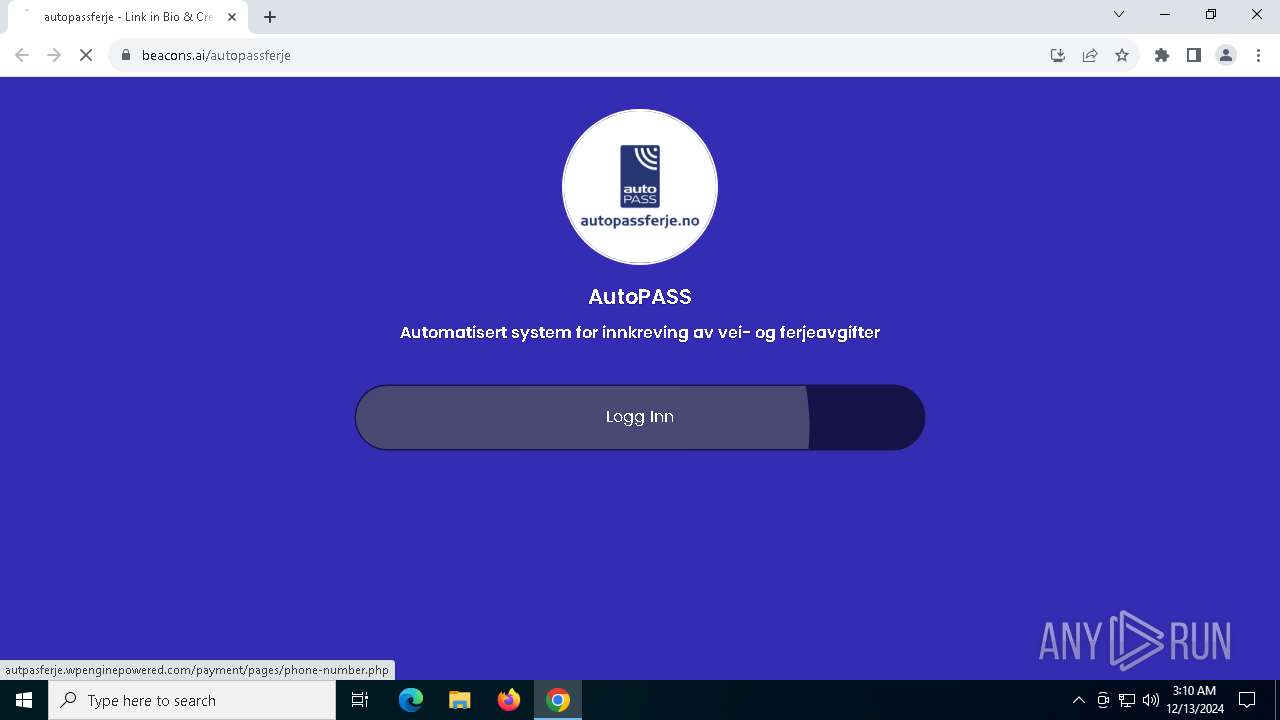Go back to previous page

point(22,55)
